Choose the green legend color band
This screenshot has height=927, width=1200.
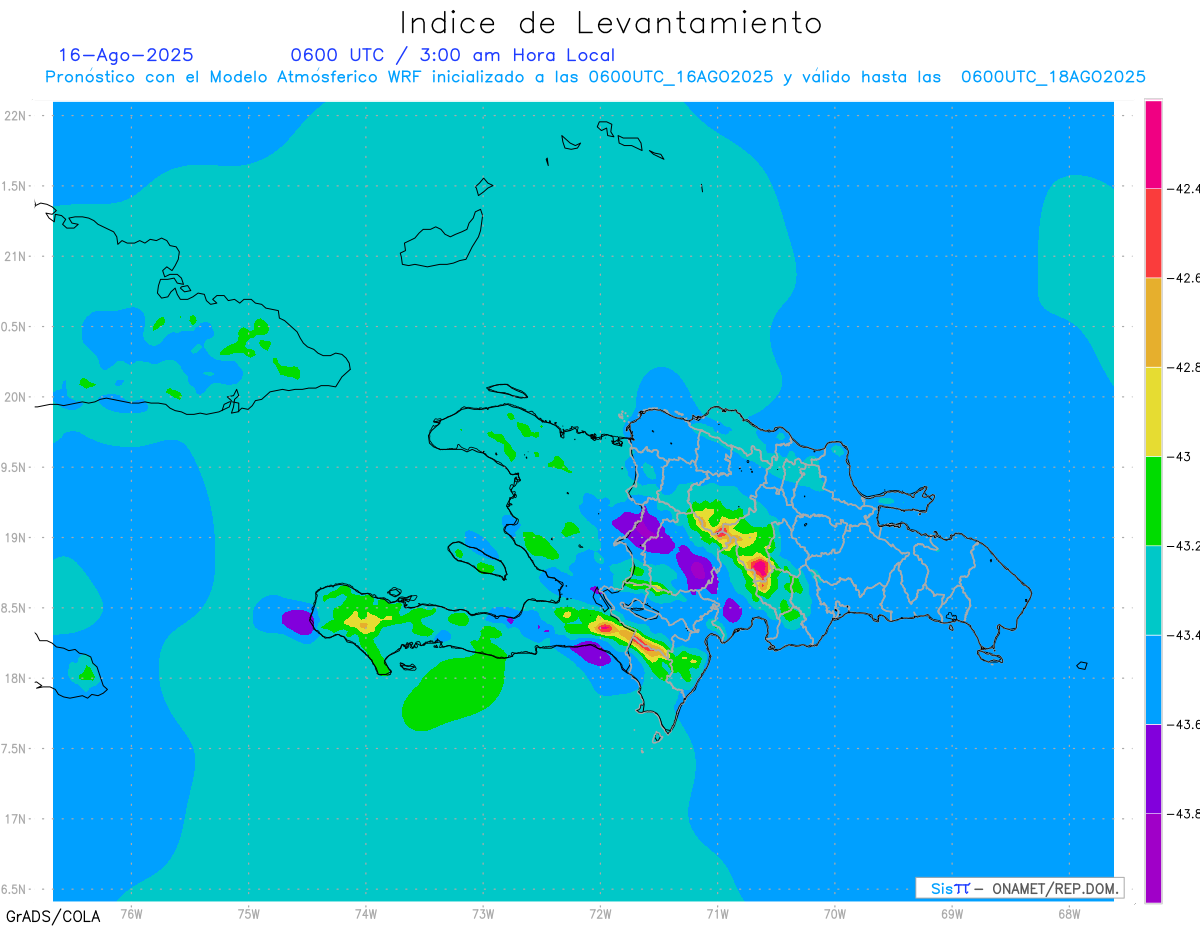[x=1153, y=500]
